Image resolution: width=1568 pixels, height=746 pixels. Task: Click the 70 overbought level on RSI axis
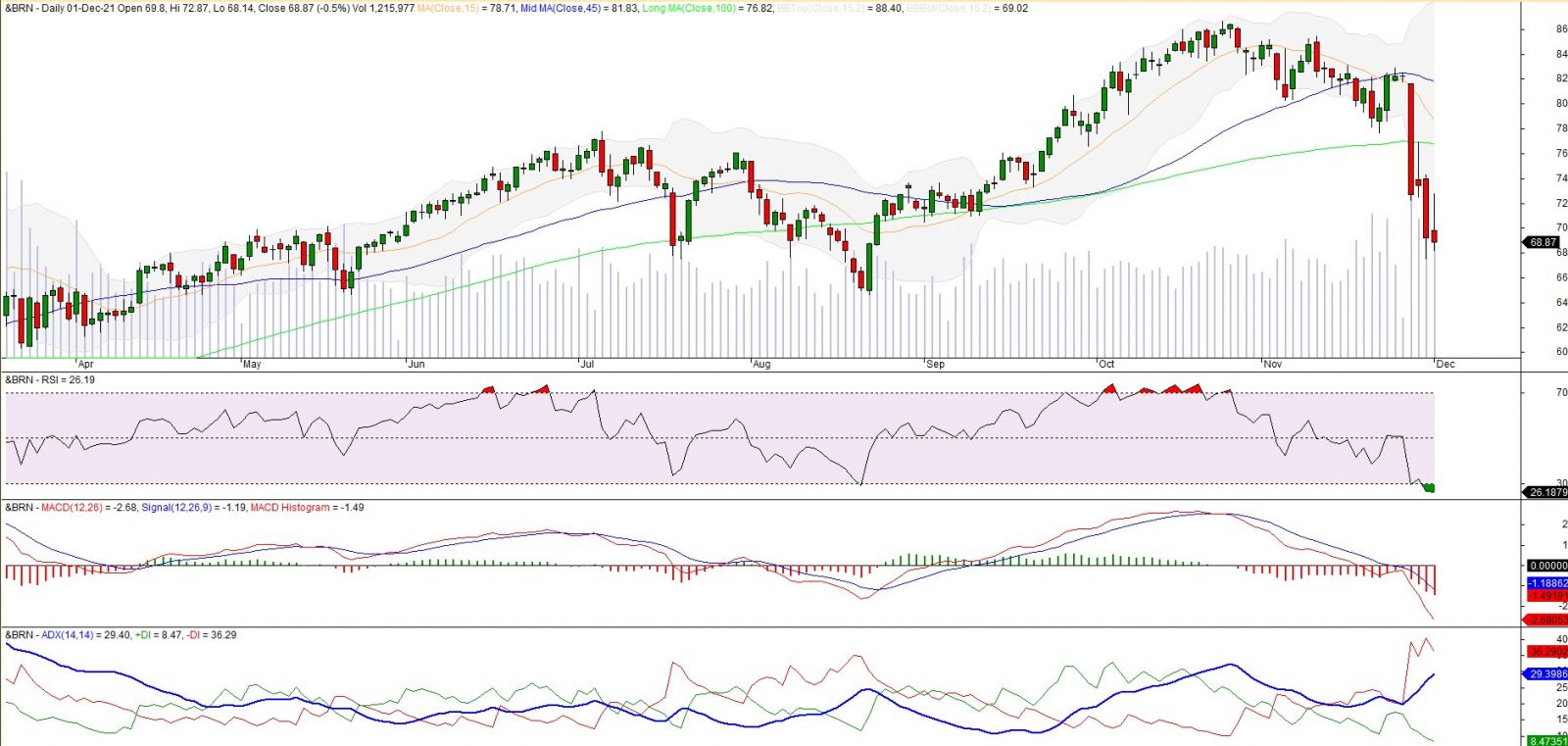coord(1561,393)
